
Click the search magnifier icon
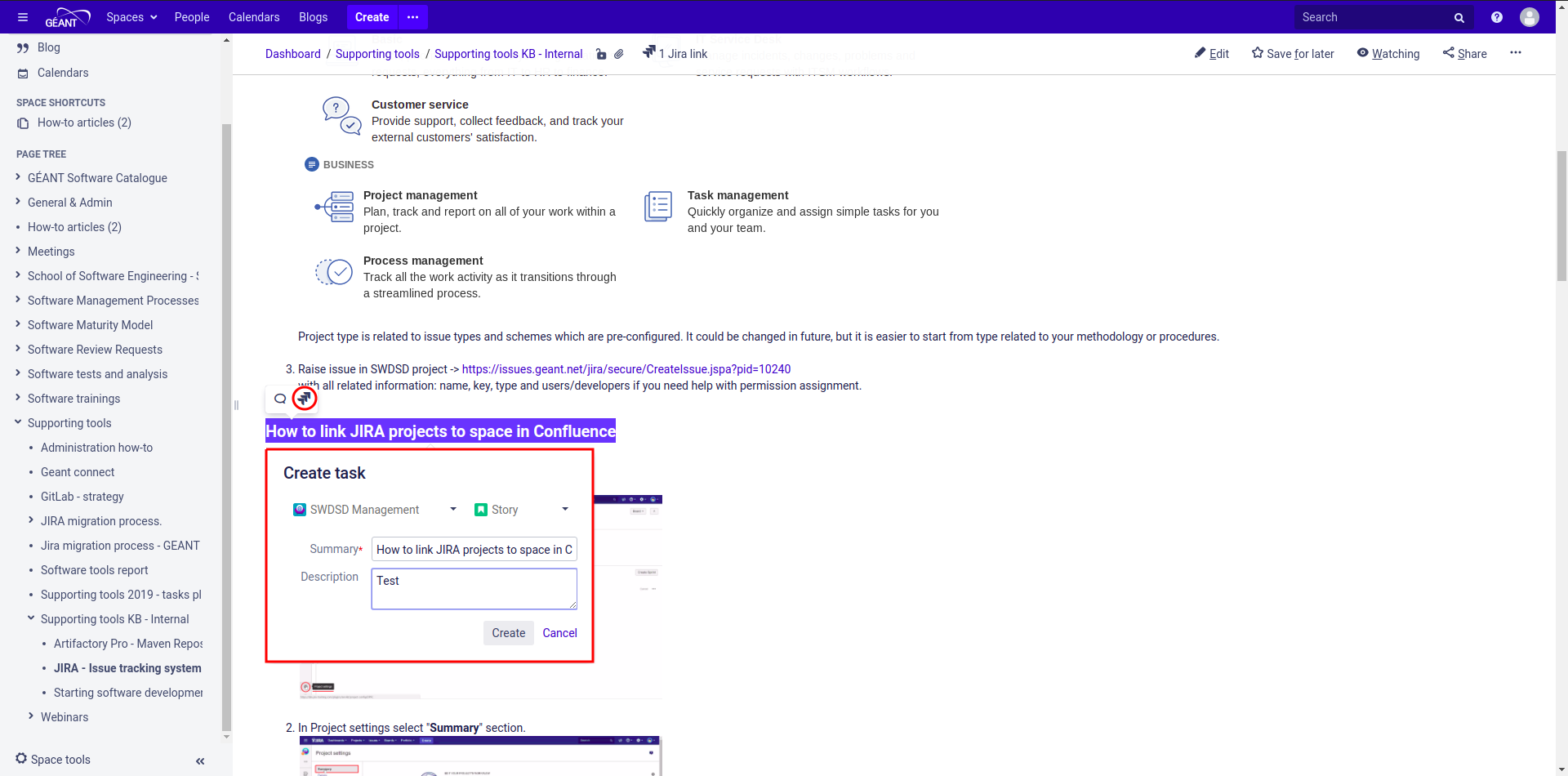(1459, 17)
